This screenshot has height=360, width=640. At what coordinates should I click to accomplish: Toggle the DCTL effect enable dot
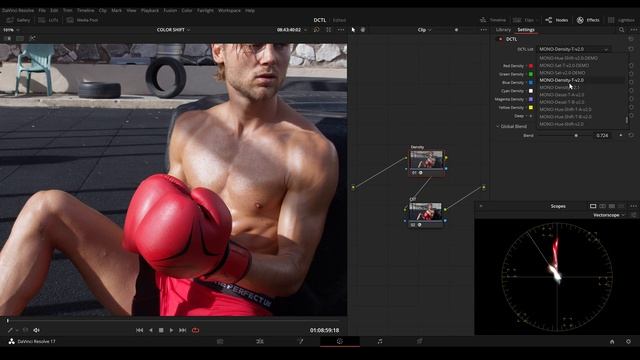coord(500,39)
